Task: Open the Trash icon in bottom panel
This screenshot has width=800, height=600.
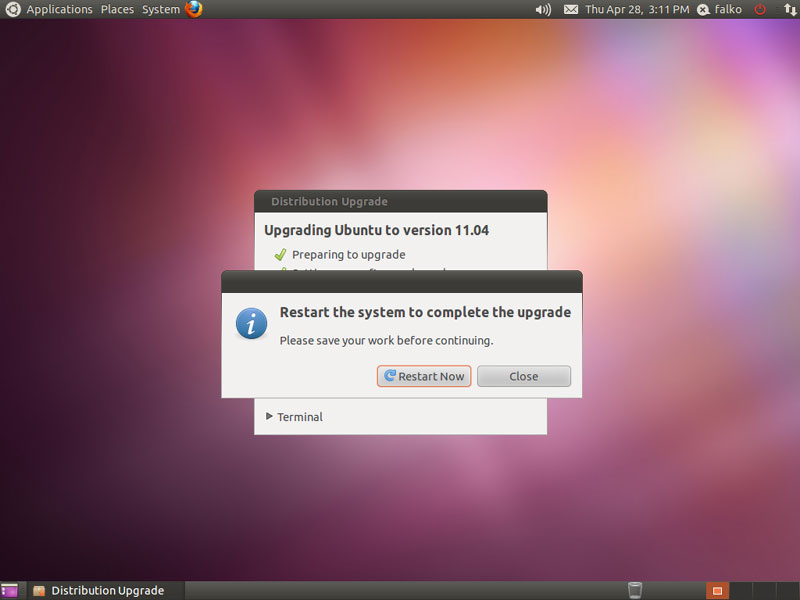Action: (x=635, y=590)
